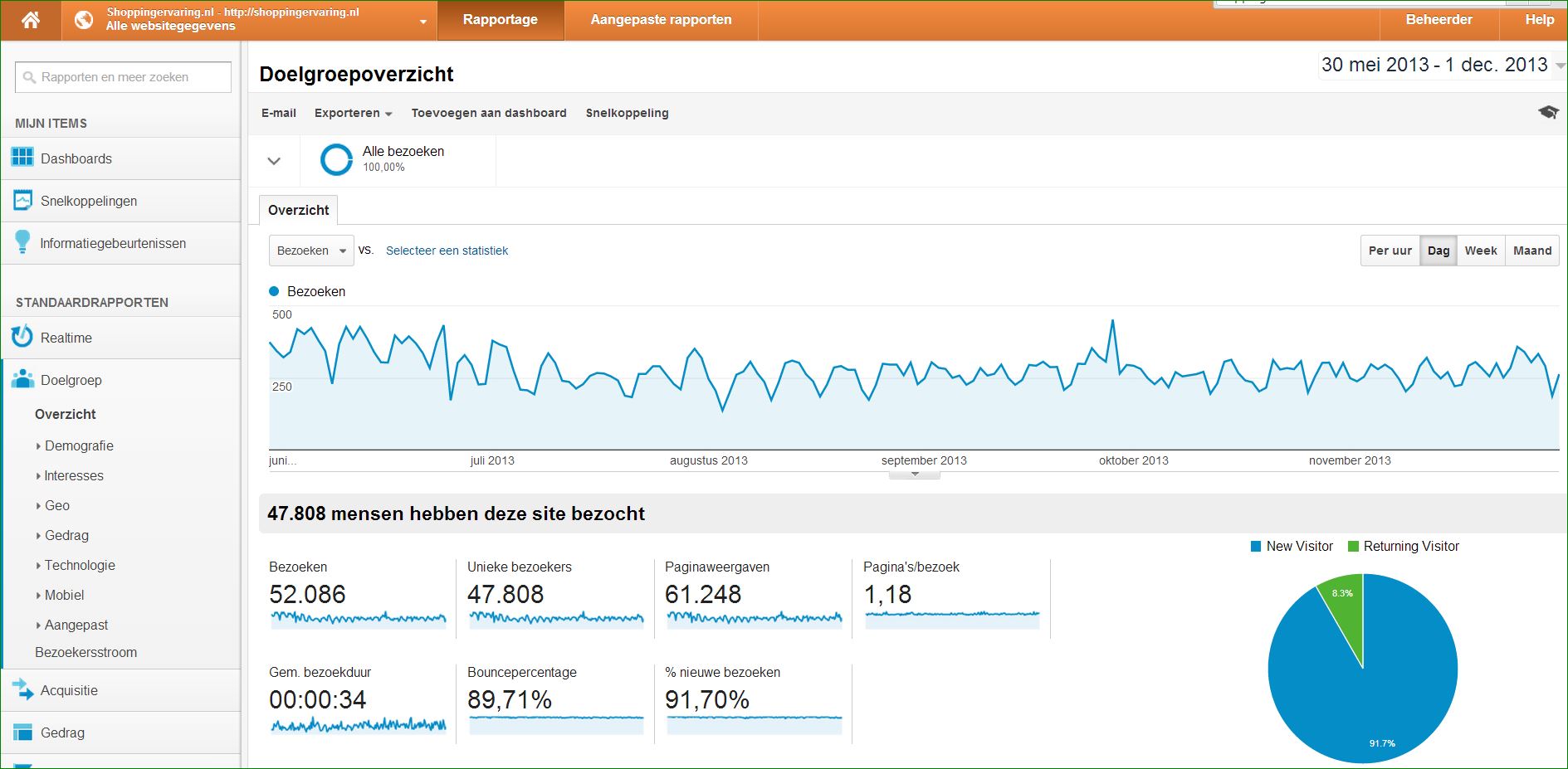Click the % nieuwe bezoeken sparkline
Viewport: 1568px width, 769px height.
coord(754,724)
